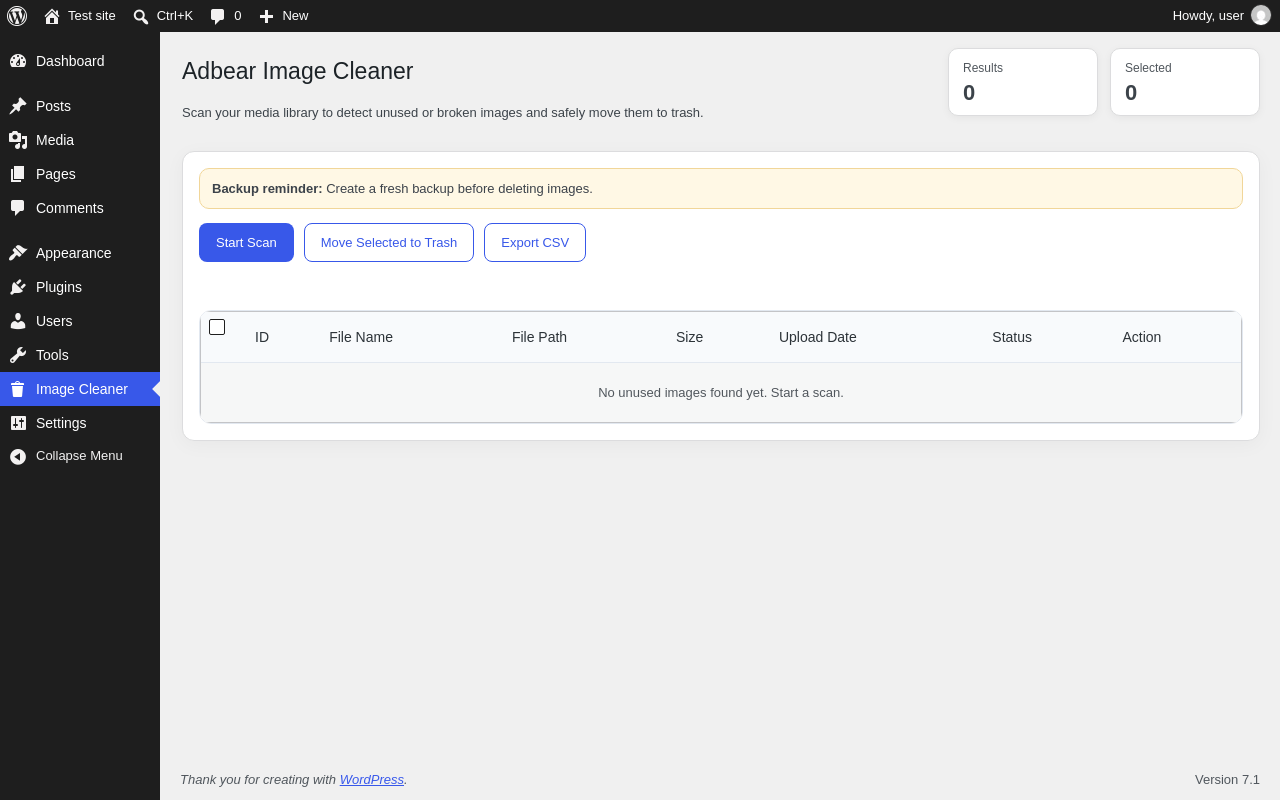Tick the select-all checkbox in table header

tap(217, 327)
